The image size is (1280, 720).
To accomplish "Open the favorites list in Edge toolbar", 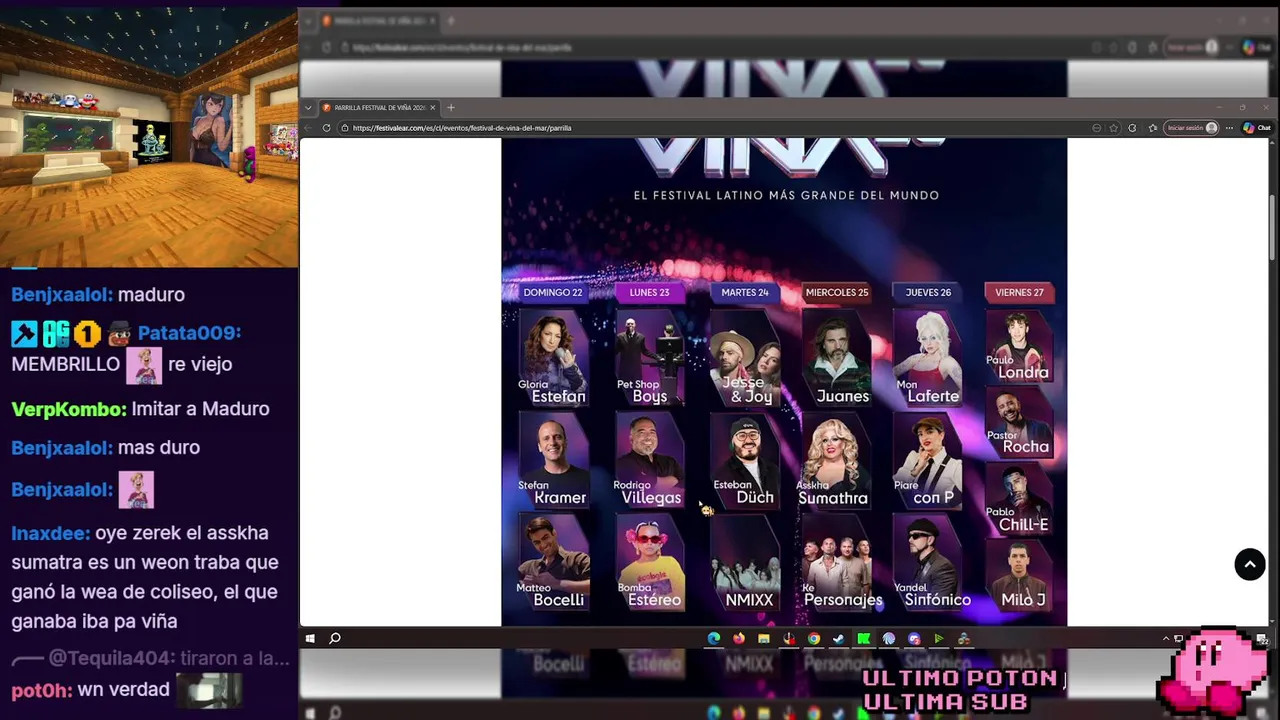I will (x=1153, y=128).
